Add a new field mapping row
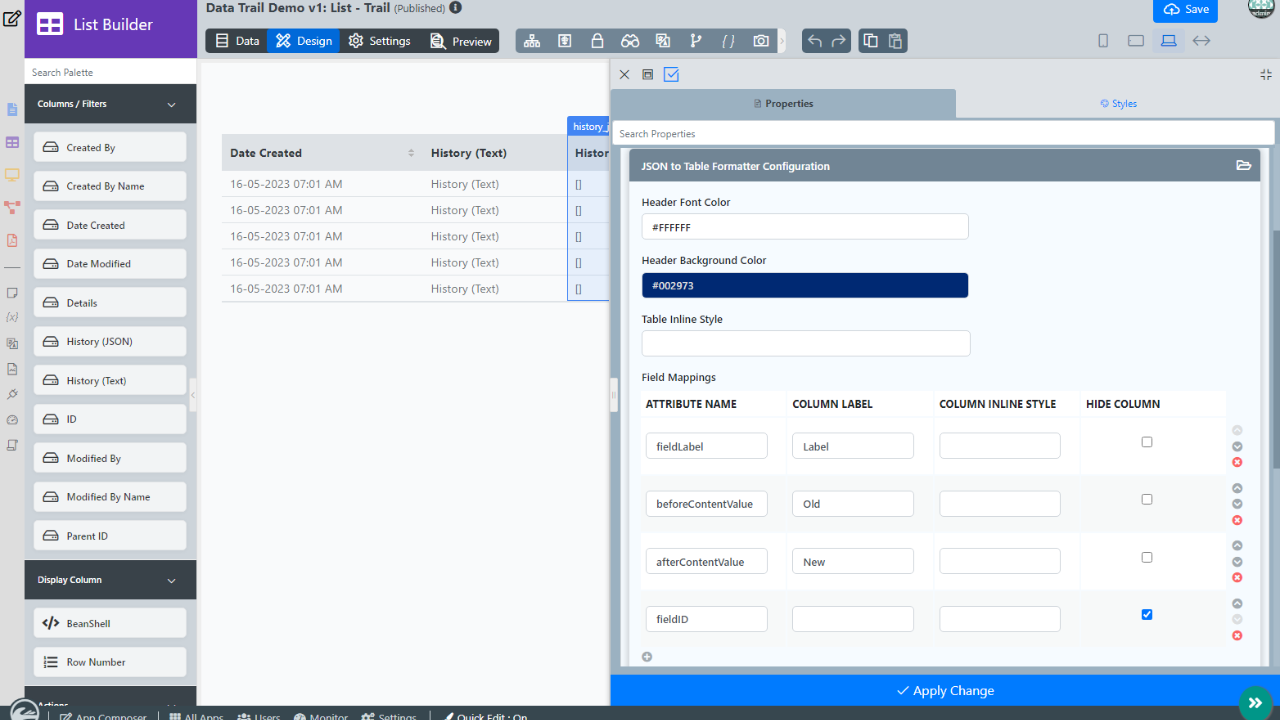 [x=647, y=657]
